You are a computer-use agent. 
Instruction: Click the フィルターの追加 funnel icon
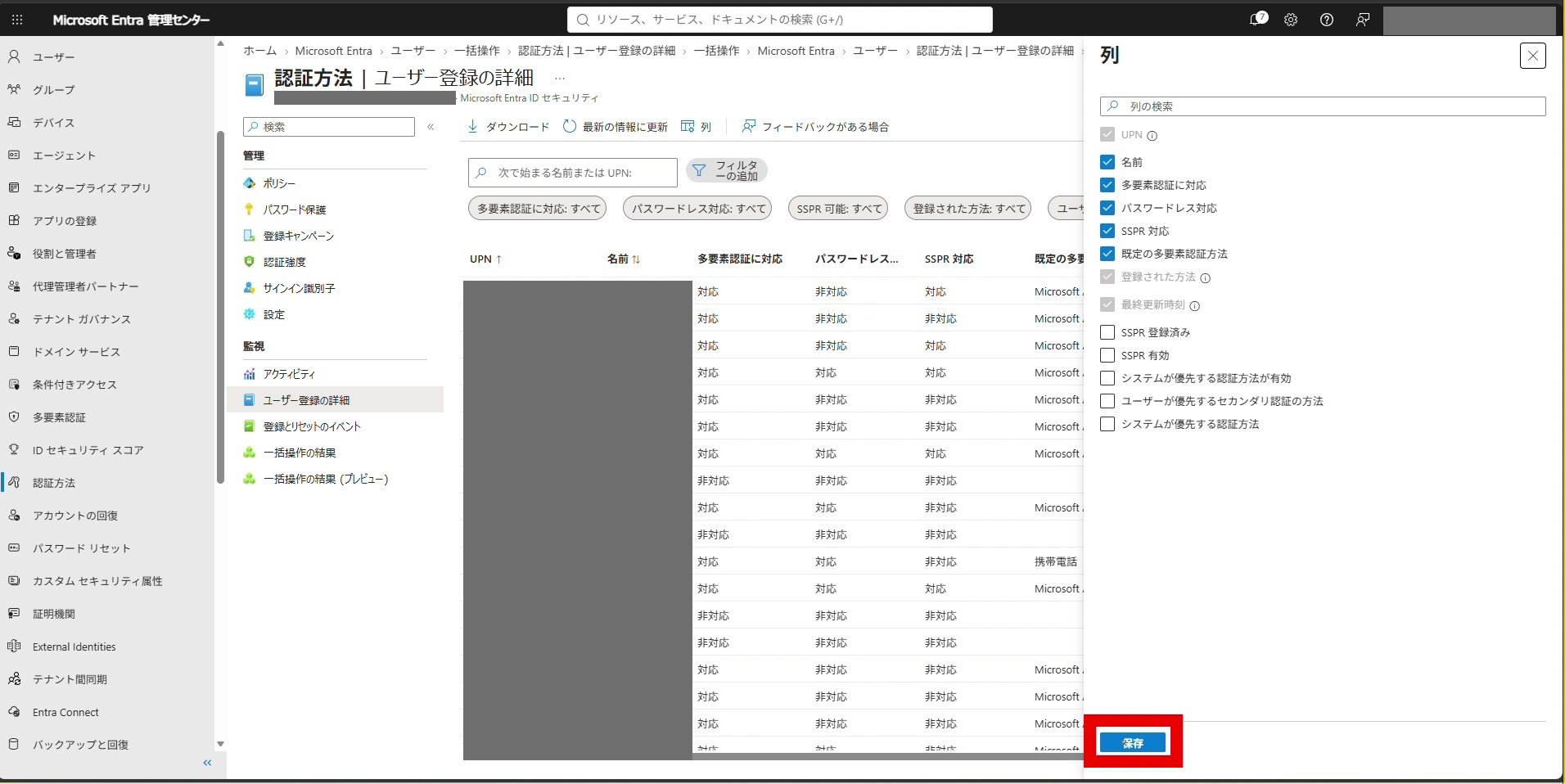point(699,170)
